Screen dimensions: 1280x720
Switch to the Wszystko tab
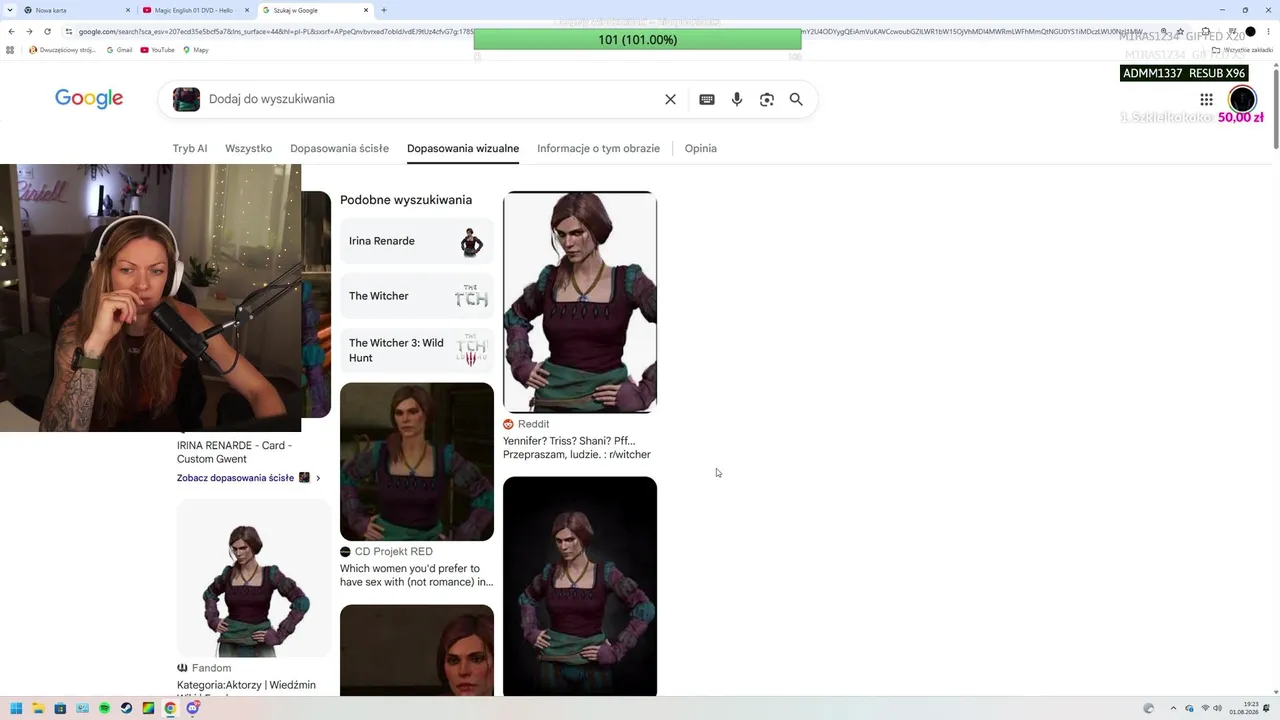(x=248, y=148)
